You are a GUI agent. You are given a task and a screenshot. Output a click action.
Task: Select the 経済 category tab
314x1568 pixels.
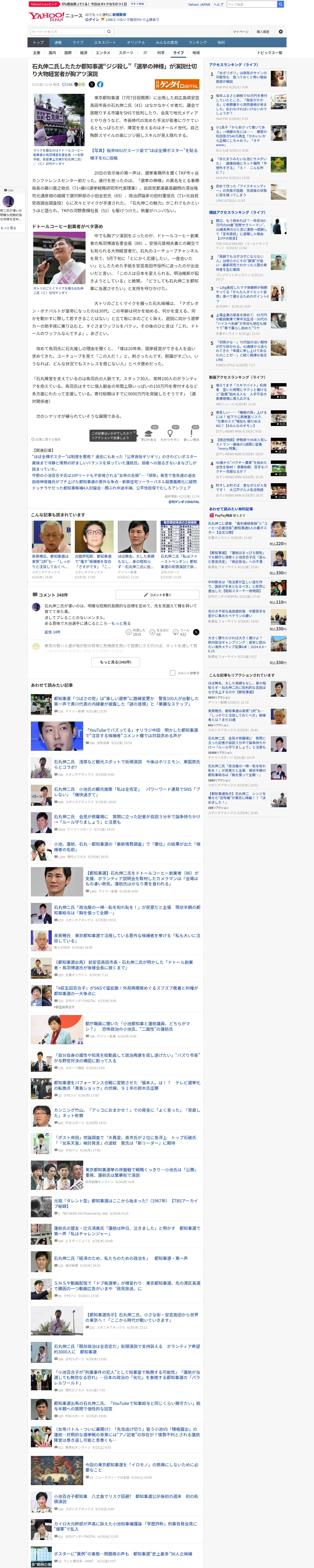83,53
